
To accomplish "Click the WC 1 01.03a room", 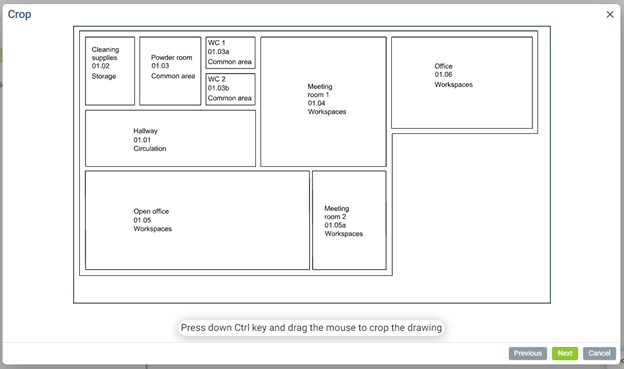I will tap(230, 53).
